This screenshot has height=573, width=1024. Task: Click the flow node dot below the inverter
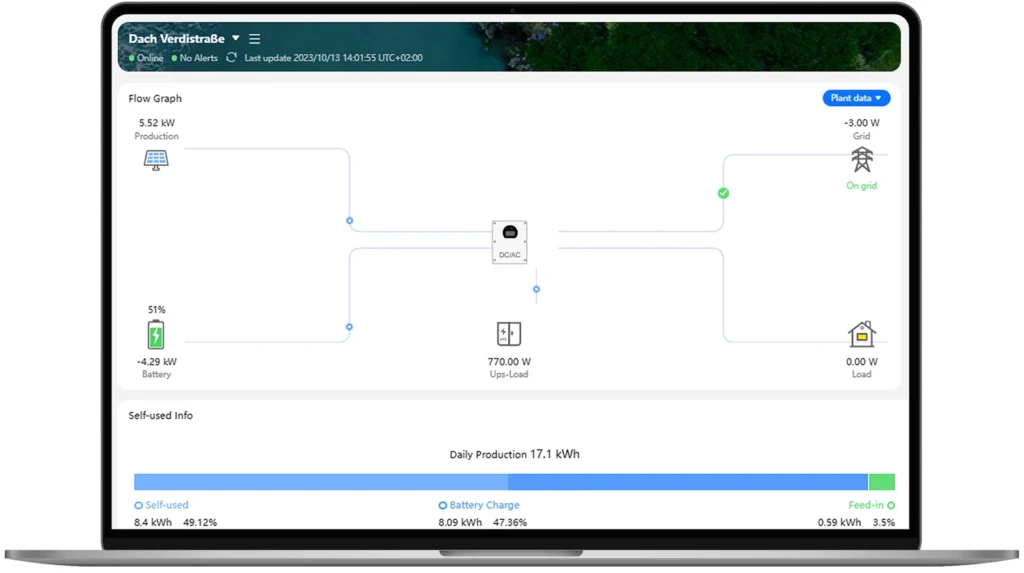pos(536,289)
